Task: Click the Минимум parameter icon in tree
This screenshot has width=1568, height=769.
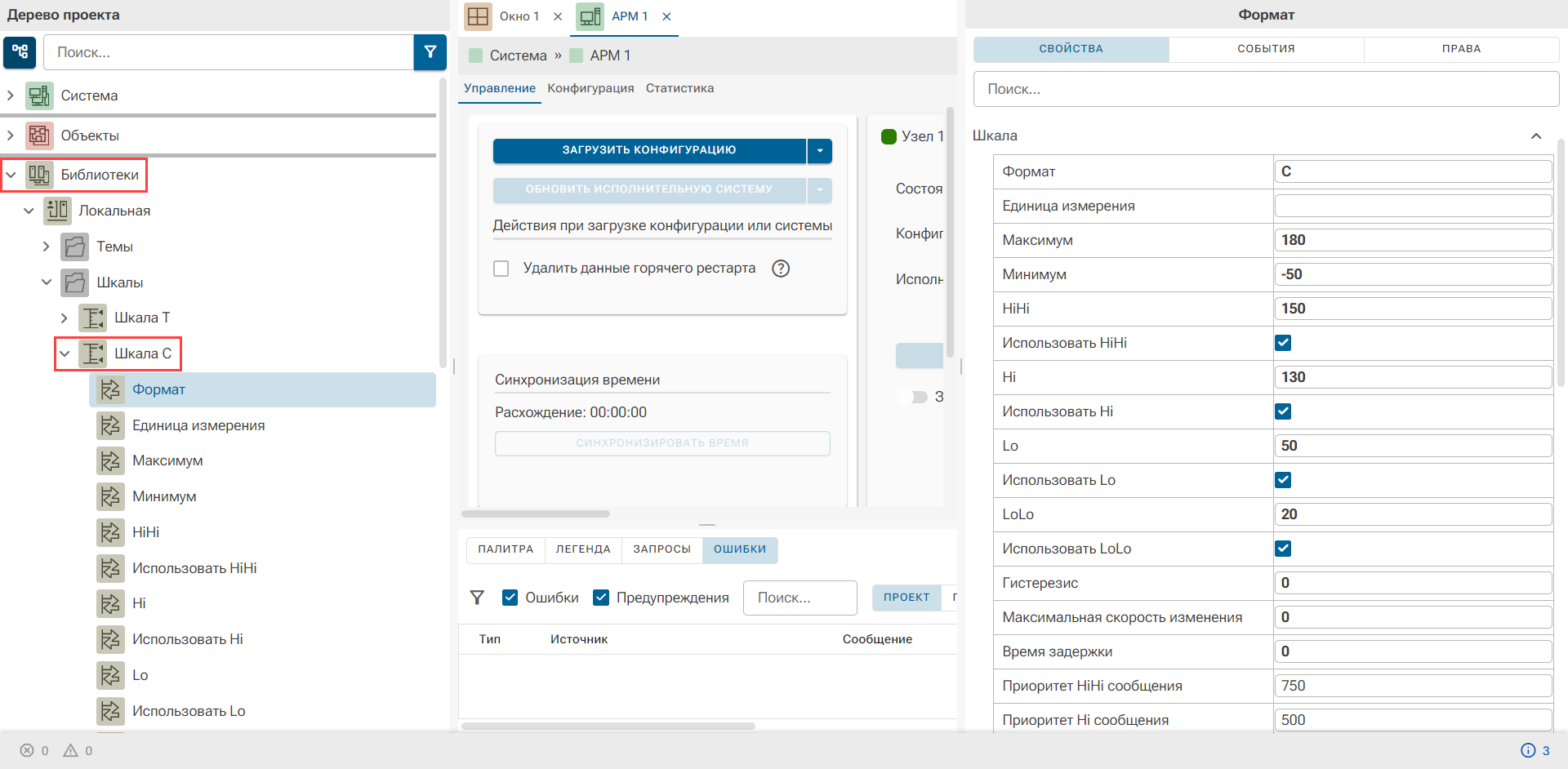Action: [111, 496]
